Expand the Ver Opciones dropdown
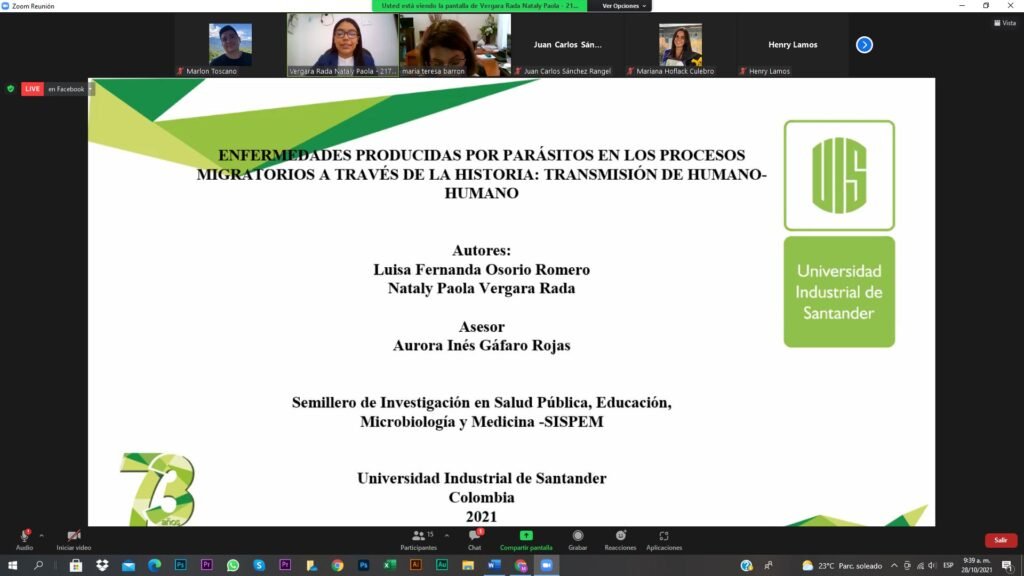This screenshot has width=1024, height=576. click(624, 6)
